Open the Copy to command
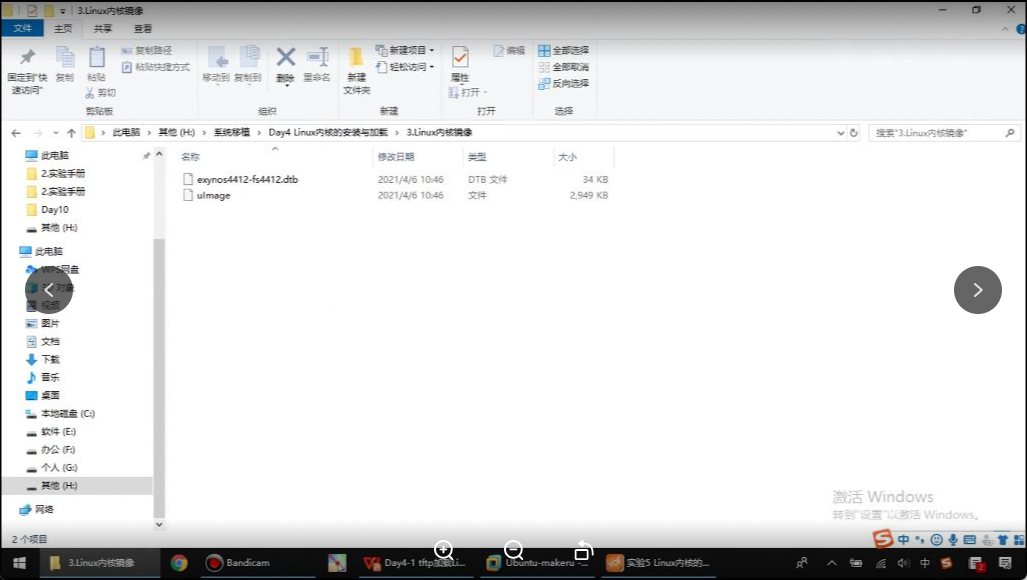This screenshot has width=1027, height=580. [x=248, y=64]
